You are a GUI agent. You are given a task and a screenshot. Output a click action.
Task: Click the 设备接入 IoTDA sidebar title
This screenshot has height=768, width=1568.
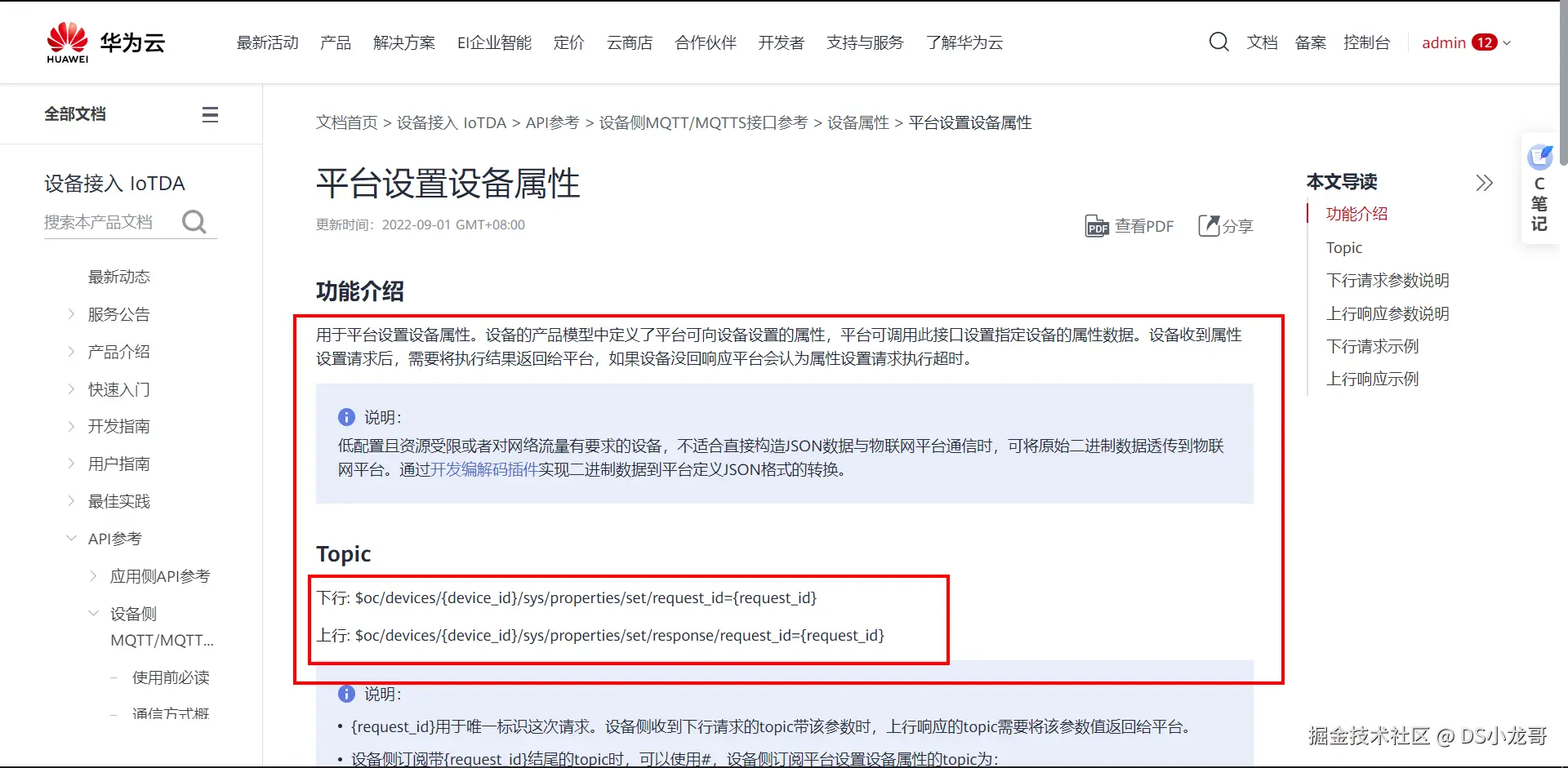(x=114, y=184)
